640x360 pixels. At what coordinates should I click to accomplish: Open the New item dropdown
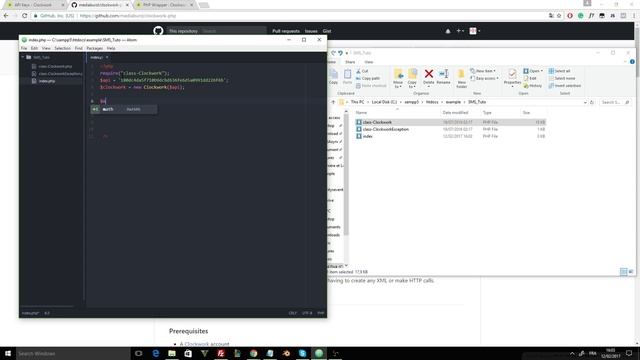[x=483, y=71]
